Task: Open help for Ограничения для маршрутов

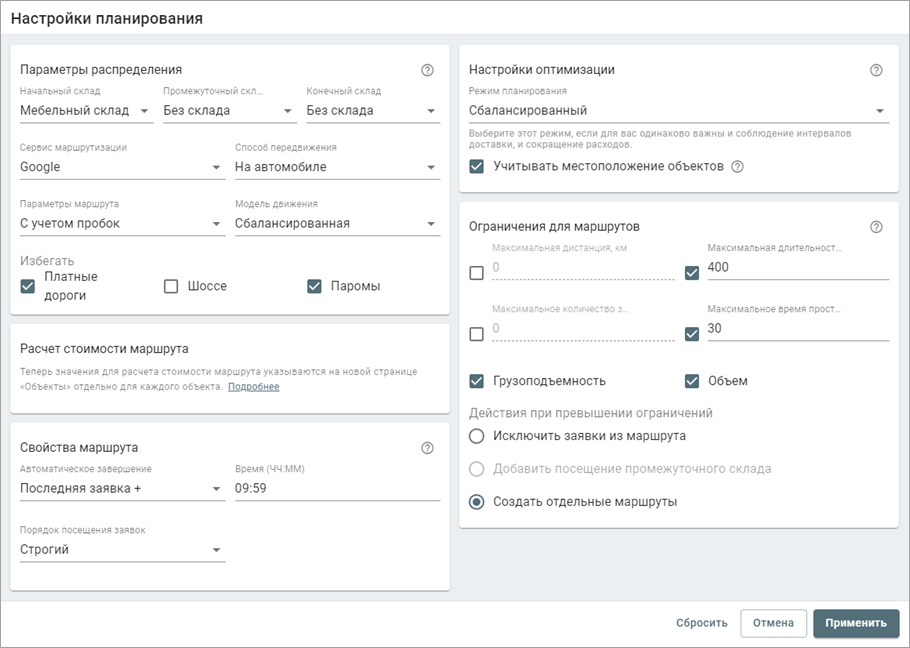Action: click(877, 226)
